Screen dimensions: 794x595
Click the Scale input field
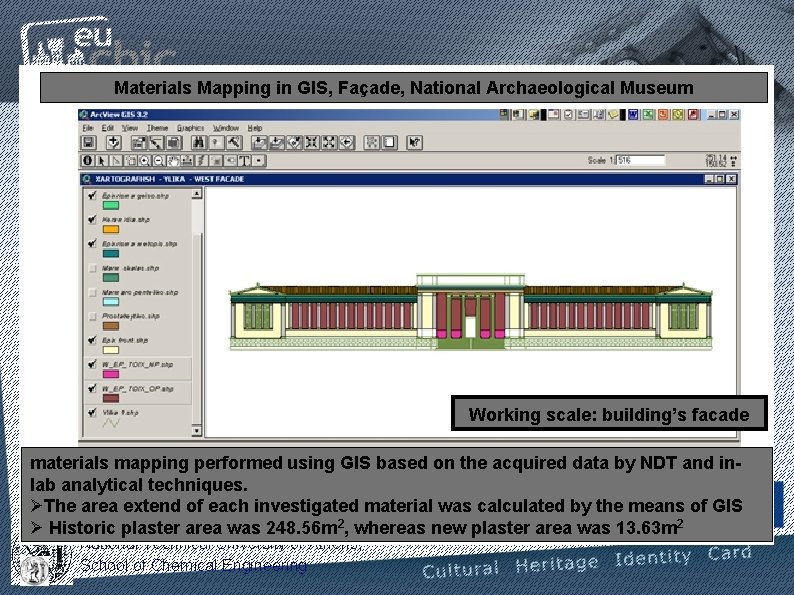[x=640, y=161]
